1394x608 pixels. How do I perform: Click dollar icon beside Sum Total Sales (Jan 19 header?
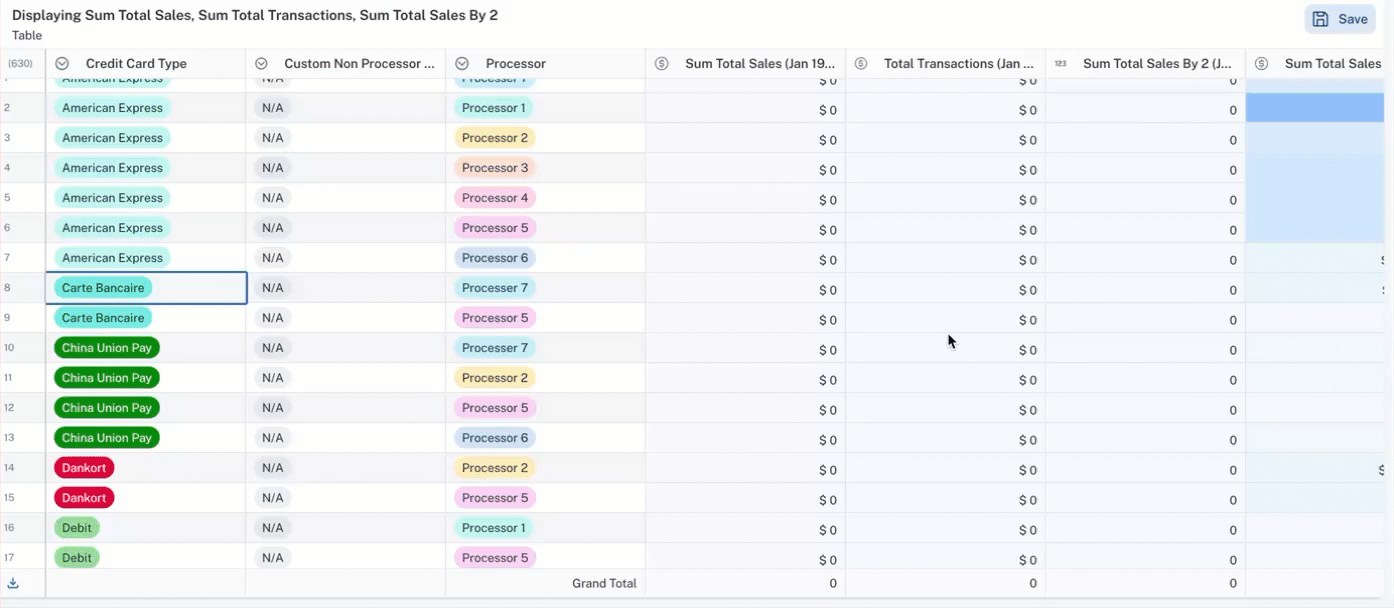[x=662, y=64]
